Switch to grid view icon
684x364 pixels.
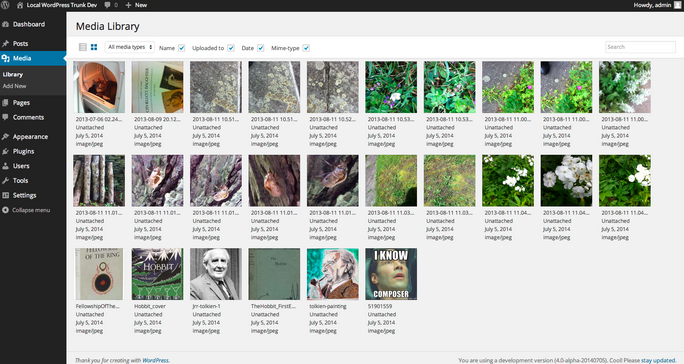[x=94, y=47]
